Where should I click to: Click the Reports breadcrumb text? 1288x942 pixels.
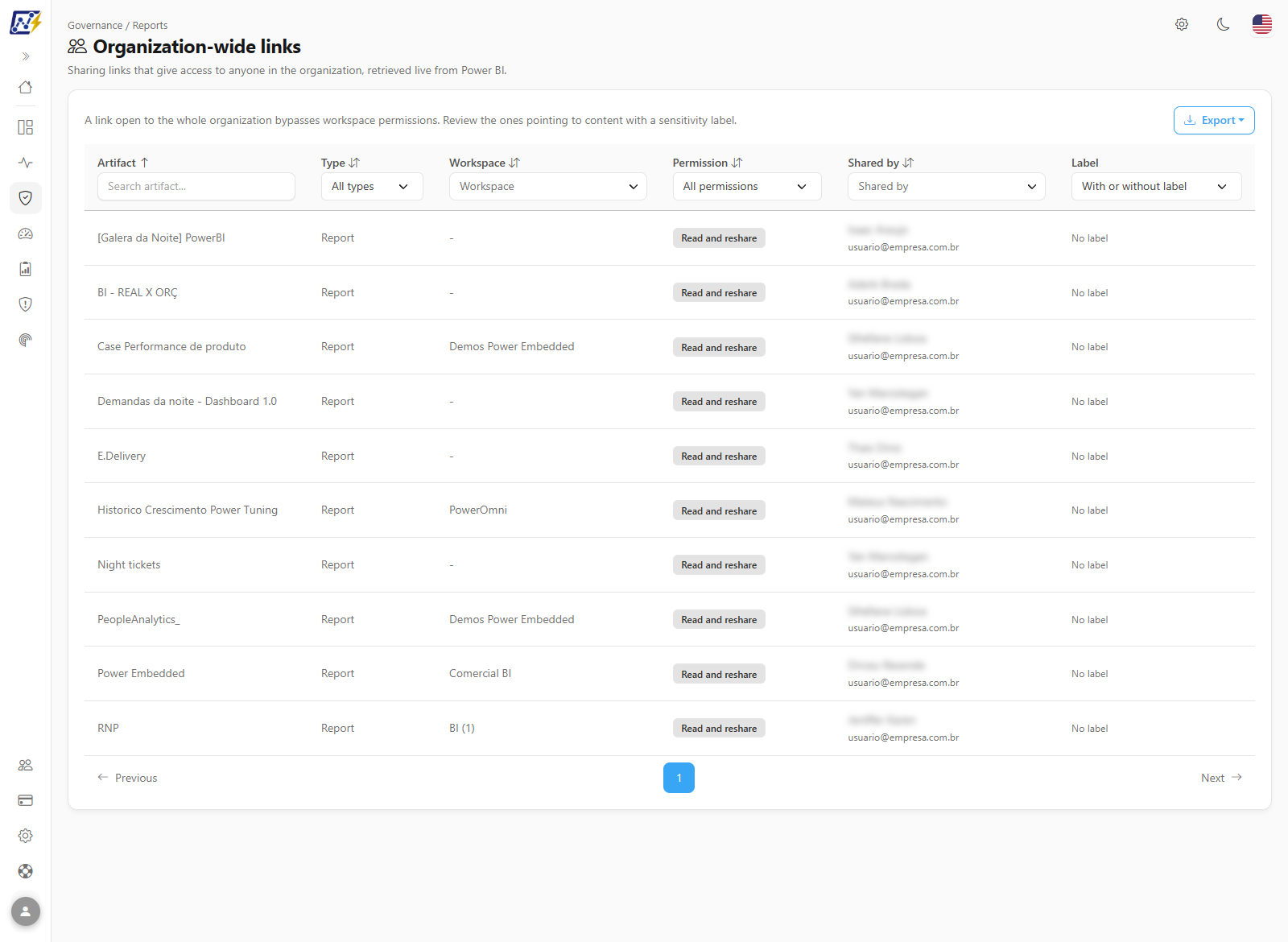(x=151, y=26)
